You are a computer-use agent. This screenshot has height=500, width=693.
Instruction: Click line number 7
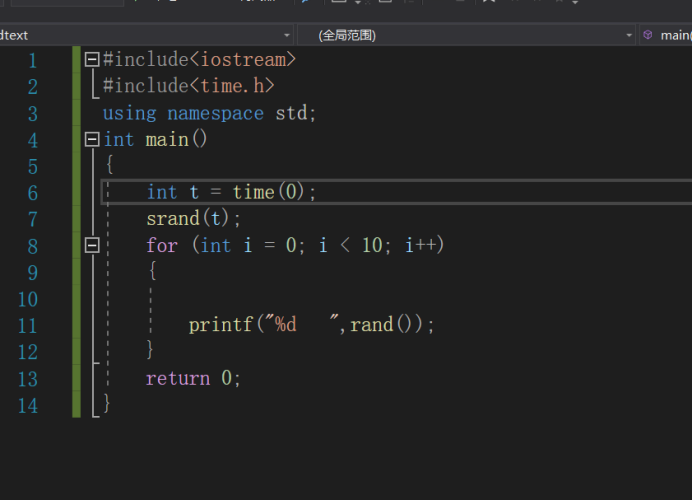[x=33, y=219]
